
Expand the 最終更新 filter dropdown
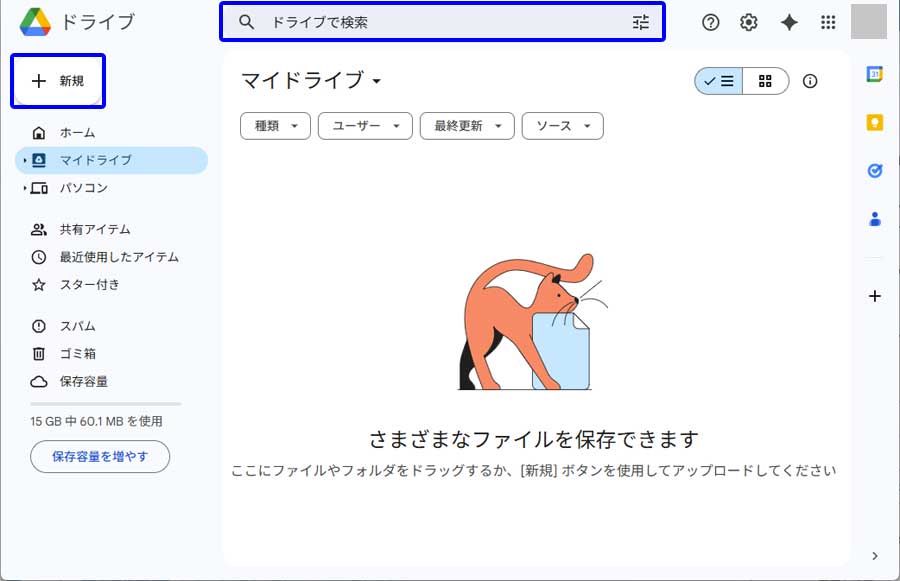point(467,126)
